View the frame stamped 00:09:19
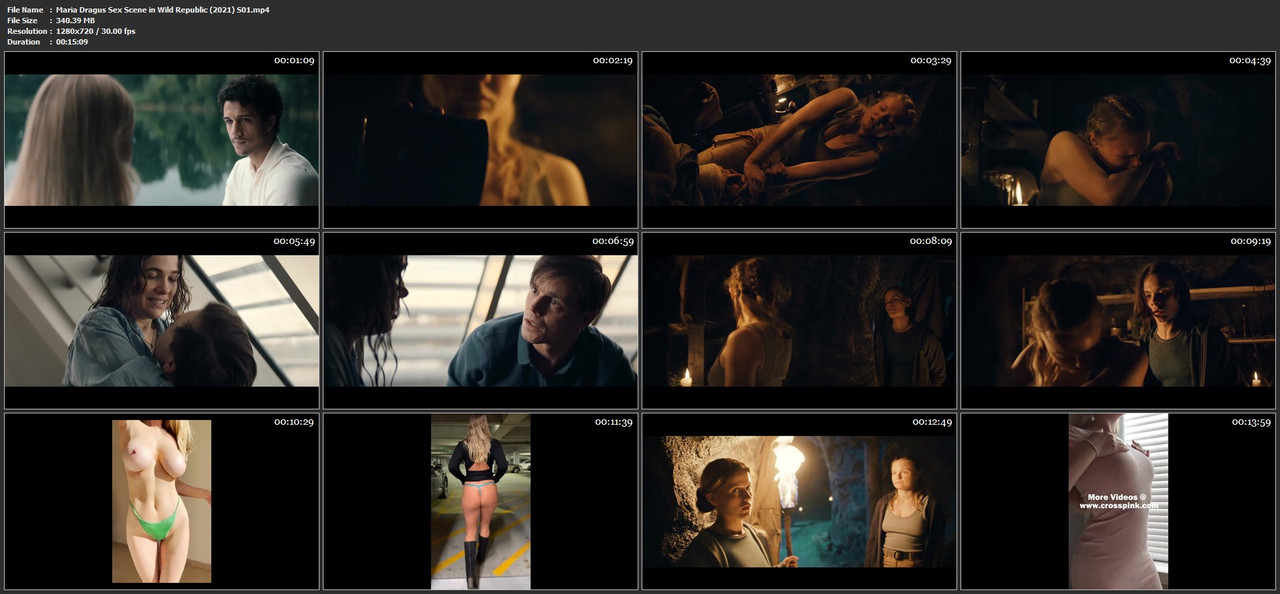 (1118, 321)
